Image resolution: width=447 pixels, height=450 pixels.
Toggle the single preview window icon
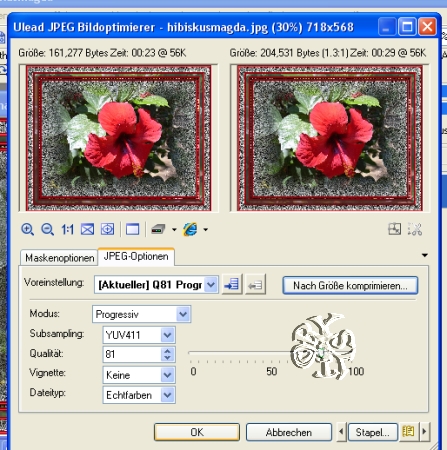coord(132,229)
